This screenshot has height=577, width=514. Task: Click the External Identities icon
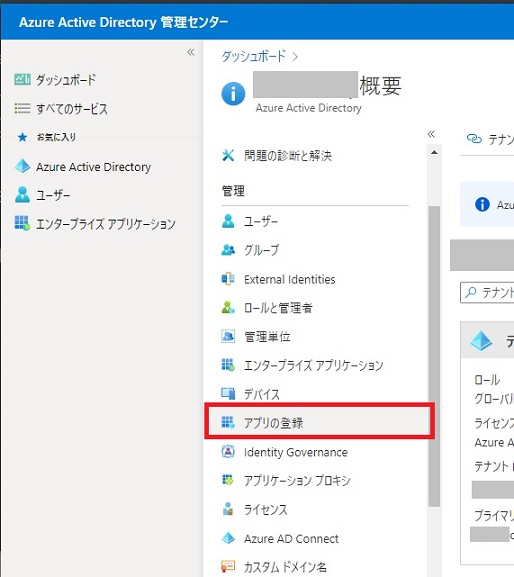[228, 279]
